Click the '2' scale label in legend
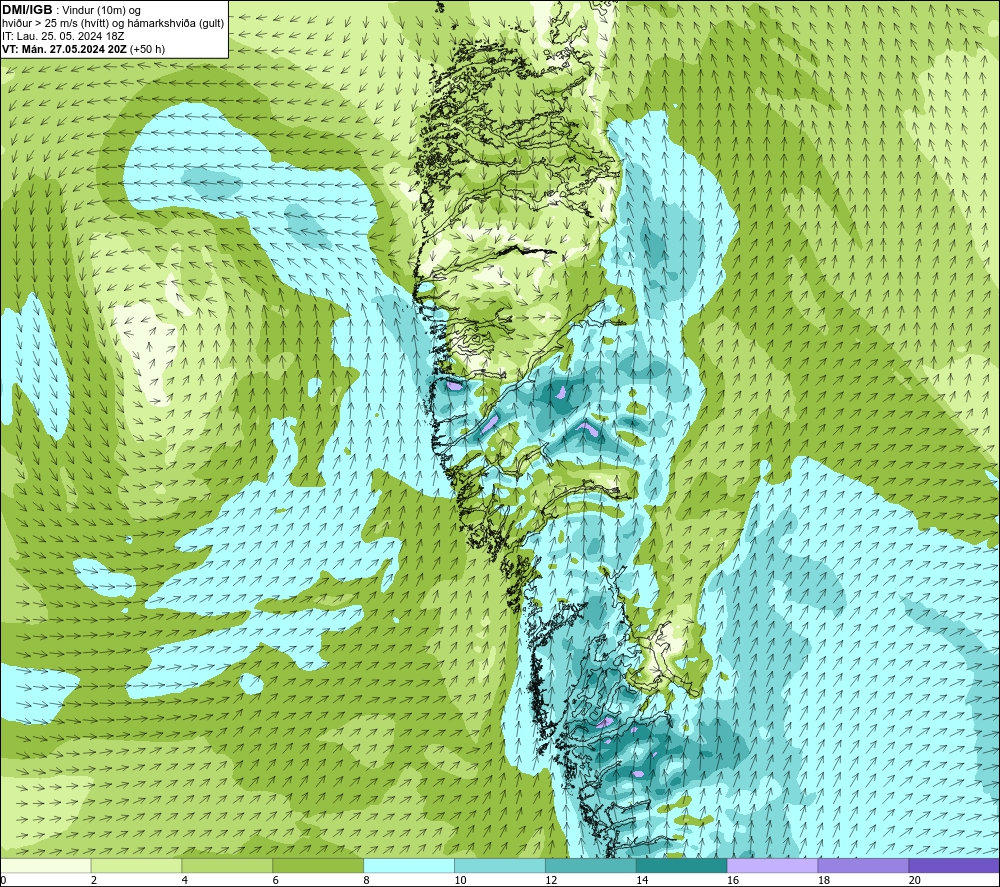Viewport: 1000px width, 887px height. click(94, 880)
